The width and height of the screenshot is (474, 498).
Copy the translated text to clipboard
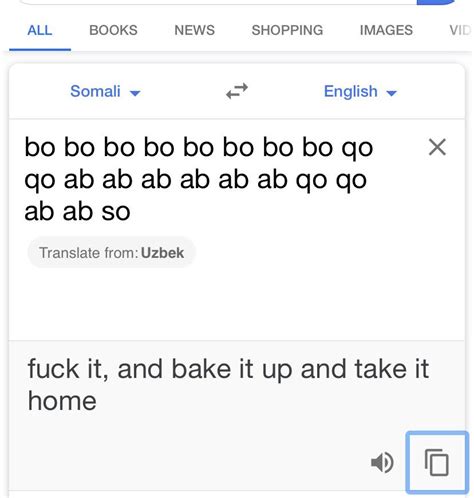437,462
